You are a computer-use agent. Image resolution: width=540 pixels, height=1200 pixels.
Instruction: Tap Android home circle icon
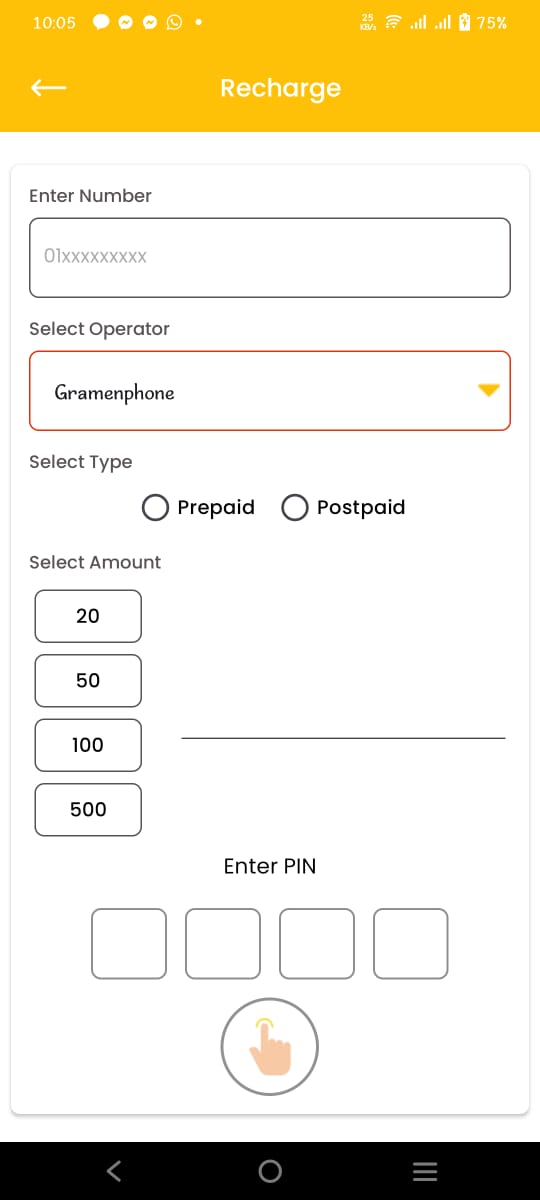270,1171
